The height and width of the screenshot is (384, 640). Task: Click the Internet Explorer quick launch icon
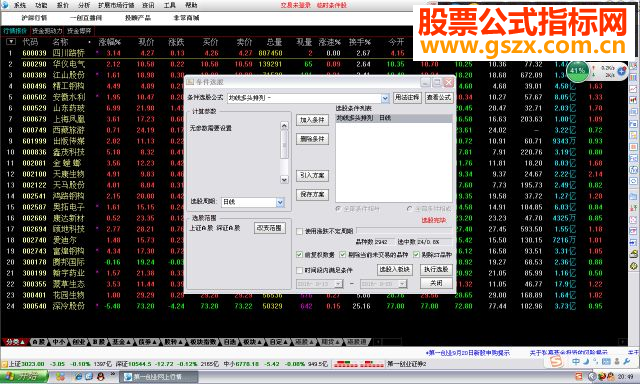pos(78,376)
